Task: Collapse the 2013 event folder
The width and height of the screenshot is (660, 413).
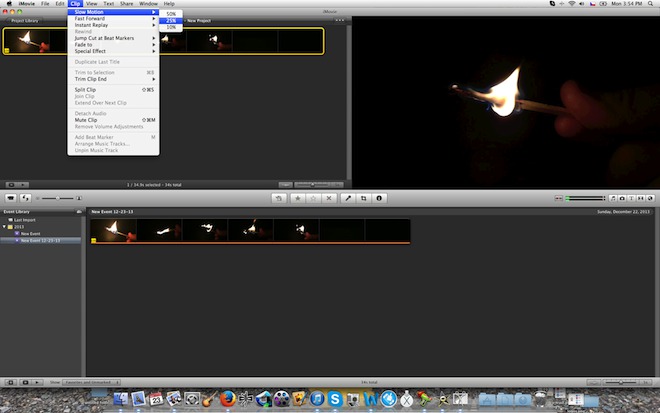Action: (4, 227)
